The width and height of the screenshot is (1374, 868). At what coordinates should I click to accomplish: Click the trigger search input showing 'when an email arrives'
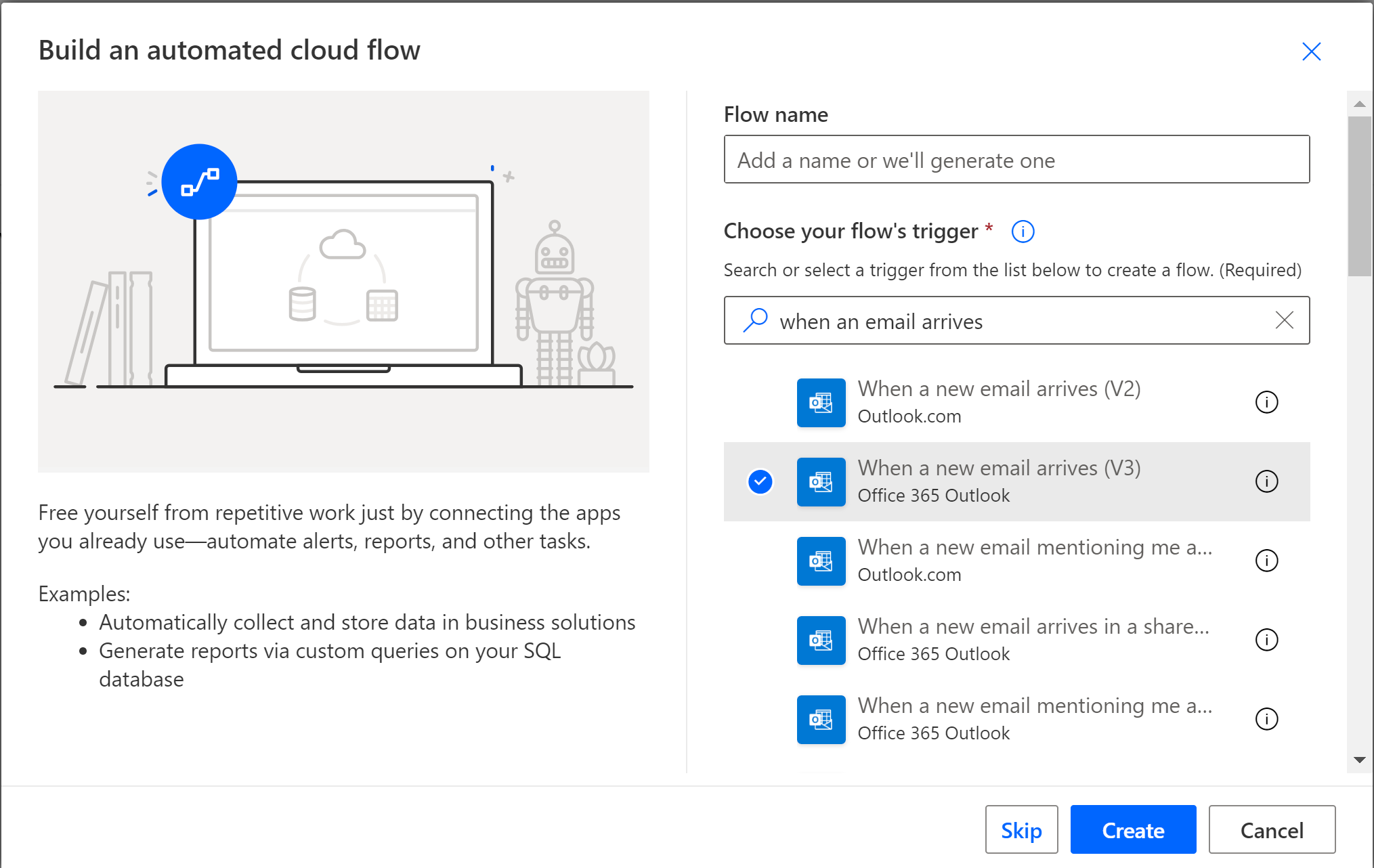pos(982,320)
